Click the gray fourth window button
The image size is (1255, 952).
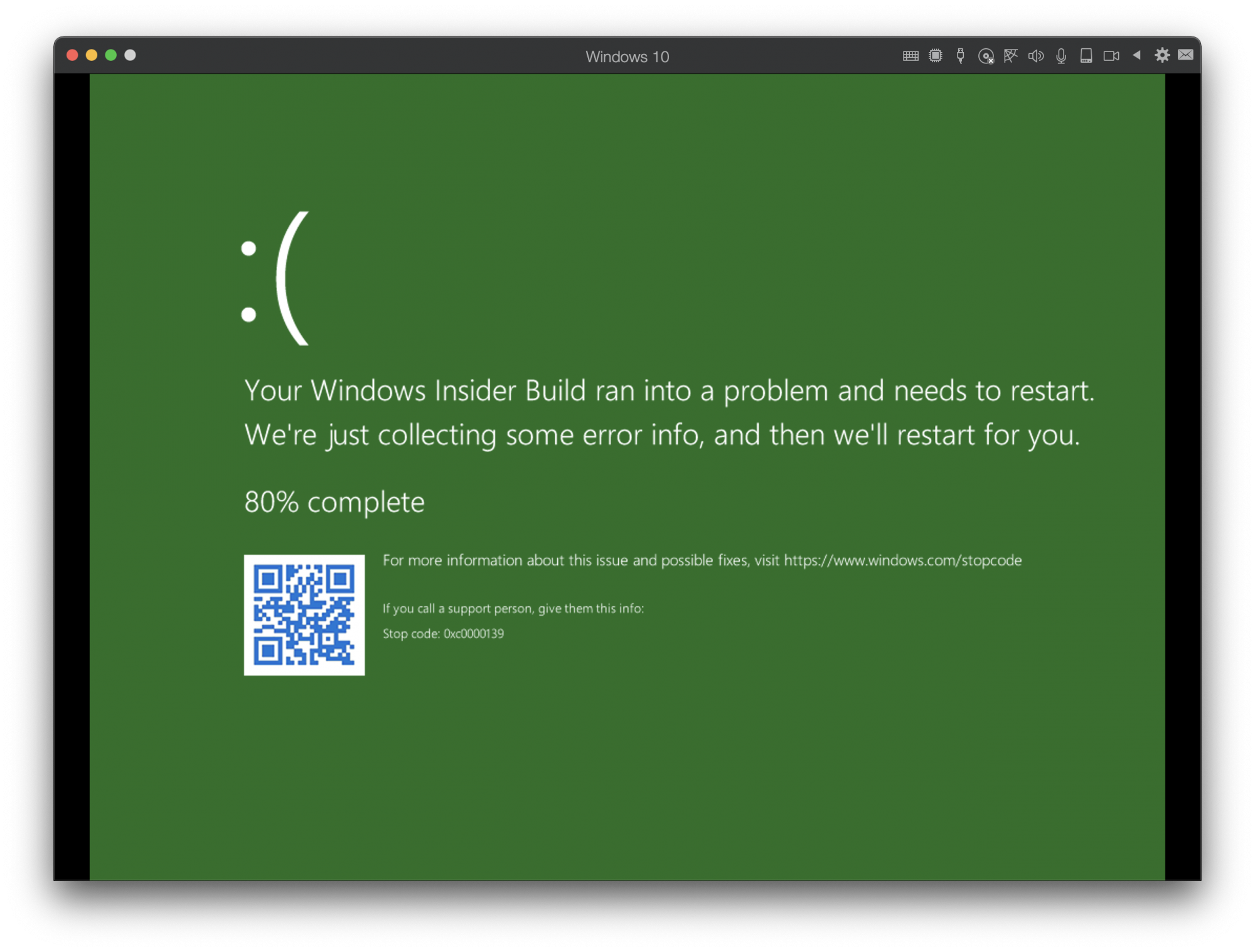pyautogui.click(x=131, y=55)
